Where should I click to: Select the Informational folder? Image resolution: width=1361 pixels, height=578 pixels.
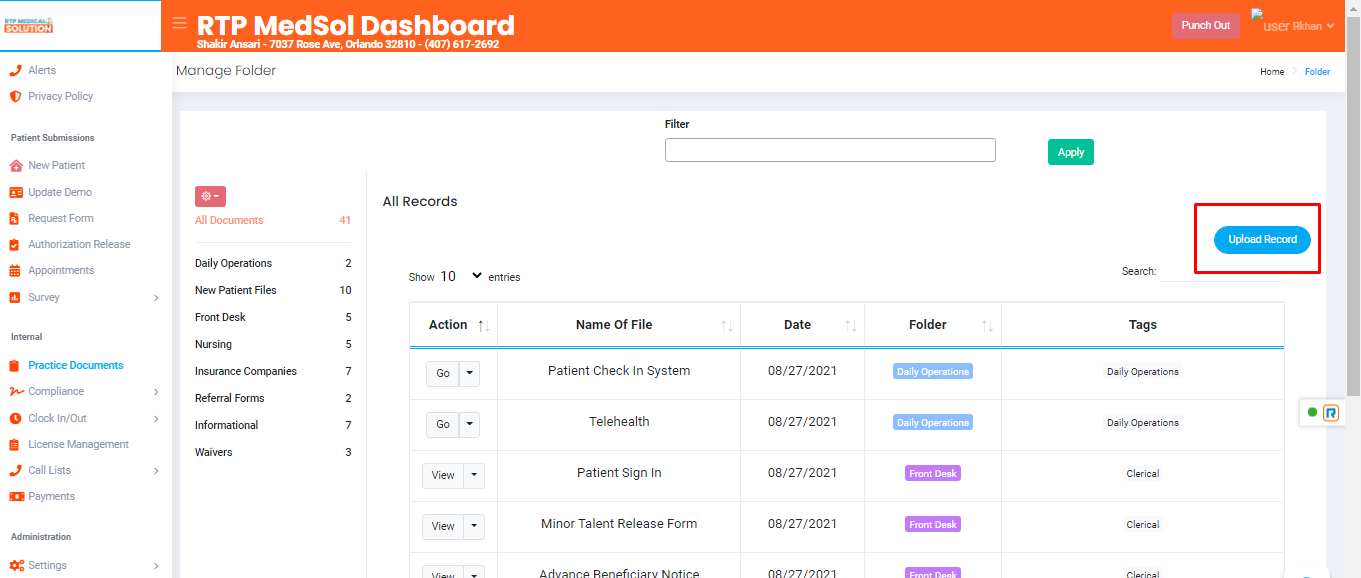point(226,425)
